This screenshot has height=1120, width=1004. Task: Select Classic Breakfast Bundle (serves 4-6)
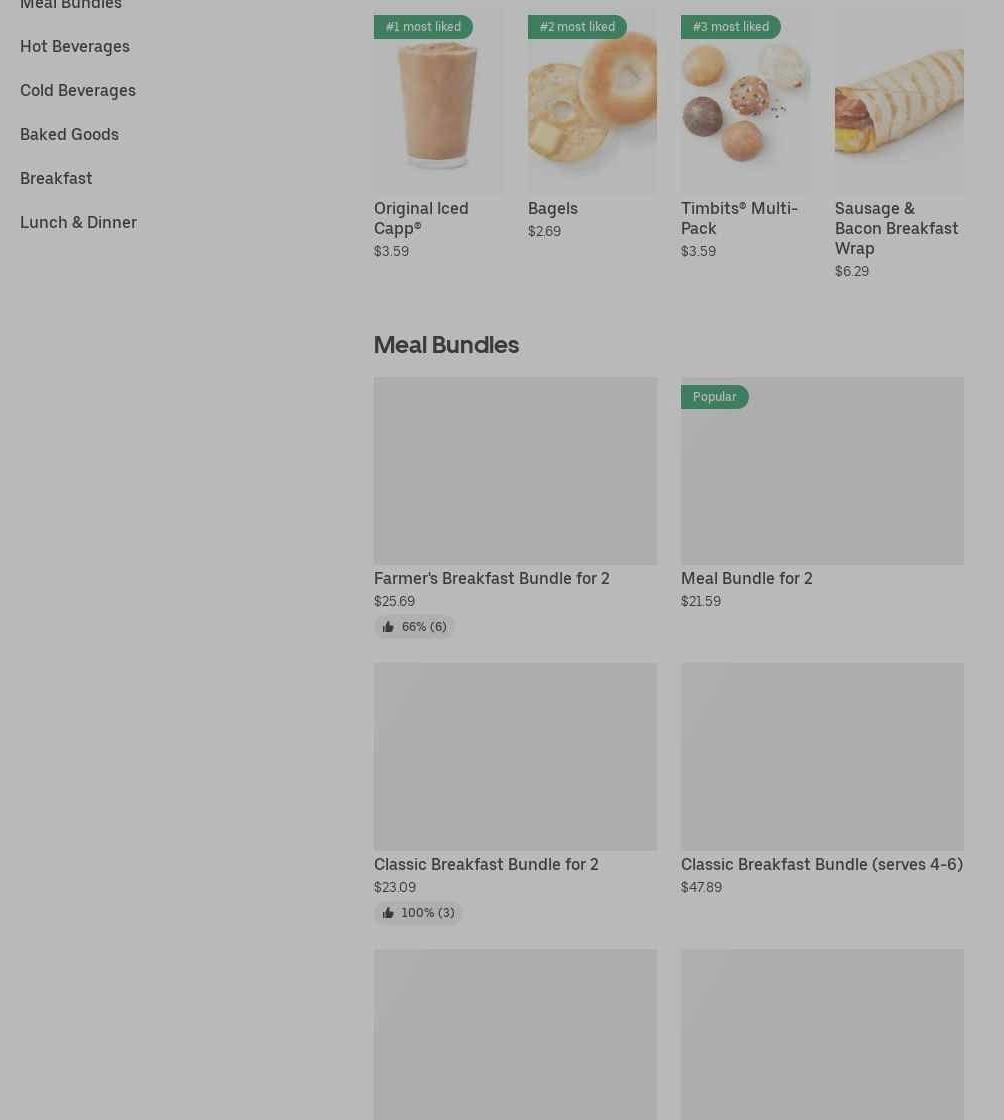822,864
